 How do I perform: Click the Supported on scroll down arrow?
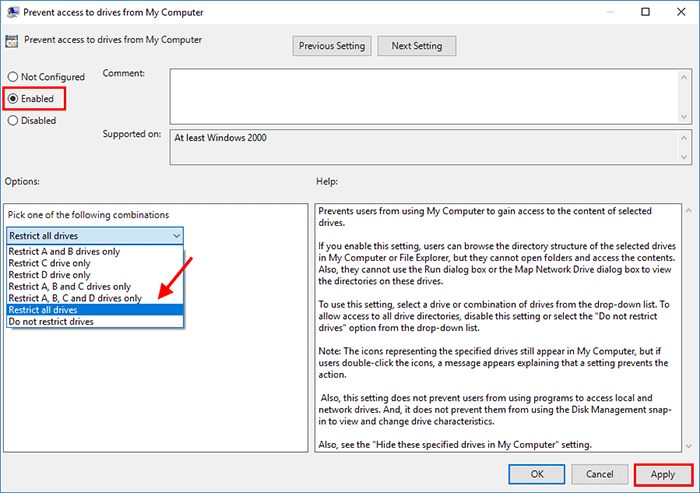click(x=684, y=157)
